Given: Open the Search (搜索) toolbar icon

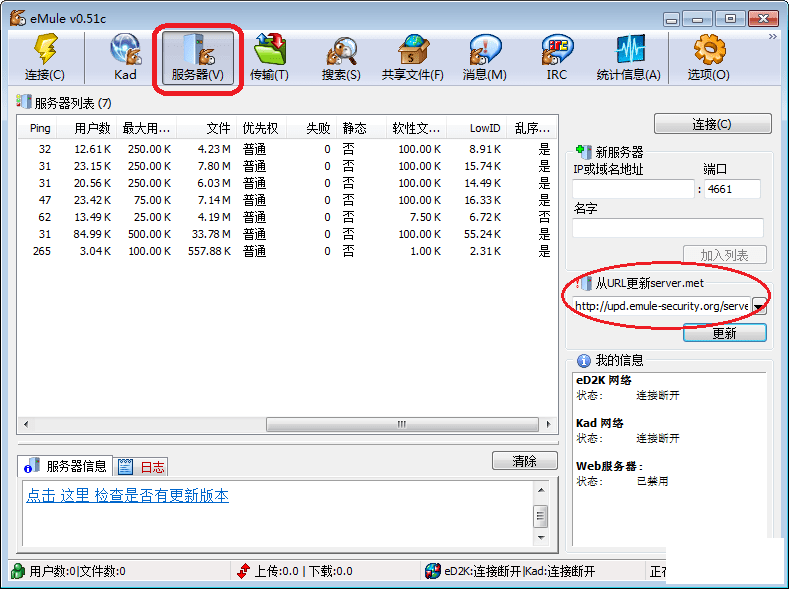Looking at the screenshot, I should tap(342, 51).
